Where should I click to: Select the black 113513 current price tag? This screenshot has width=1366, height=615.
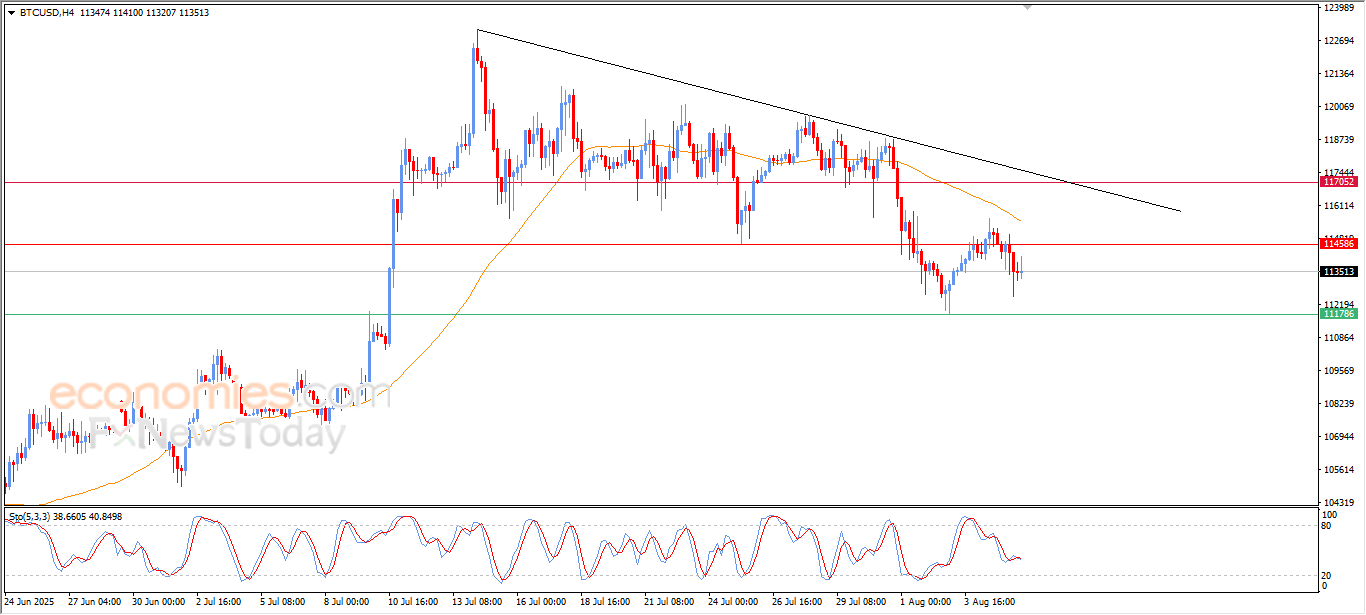click(1338, 271)
